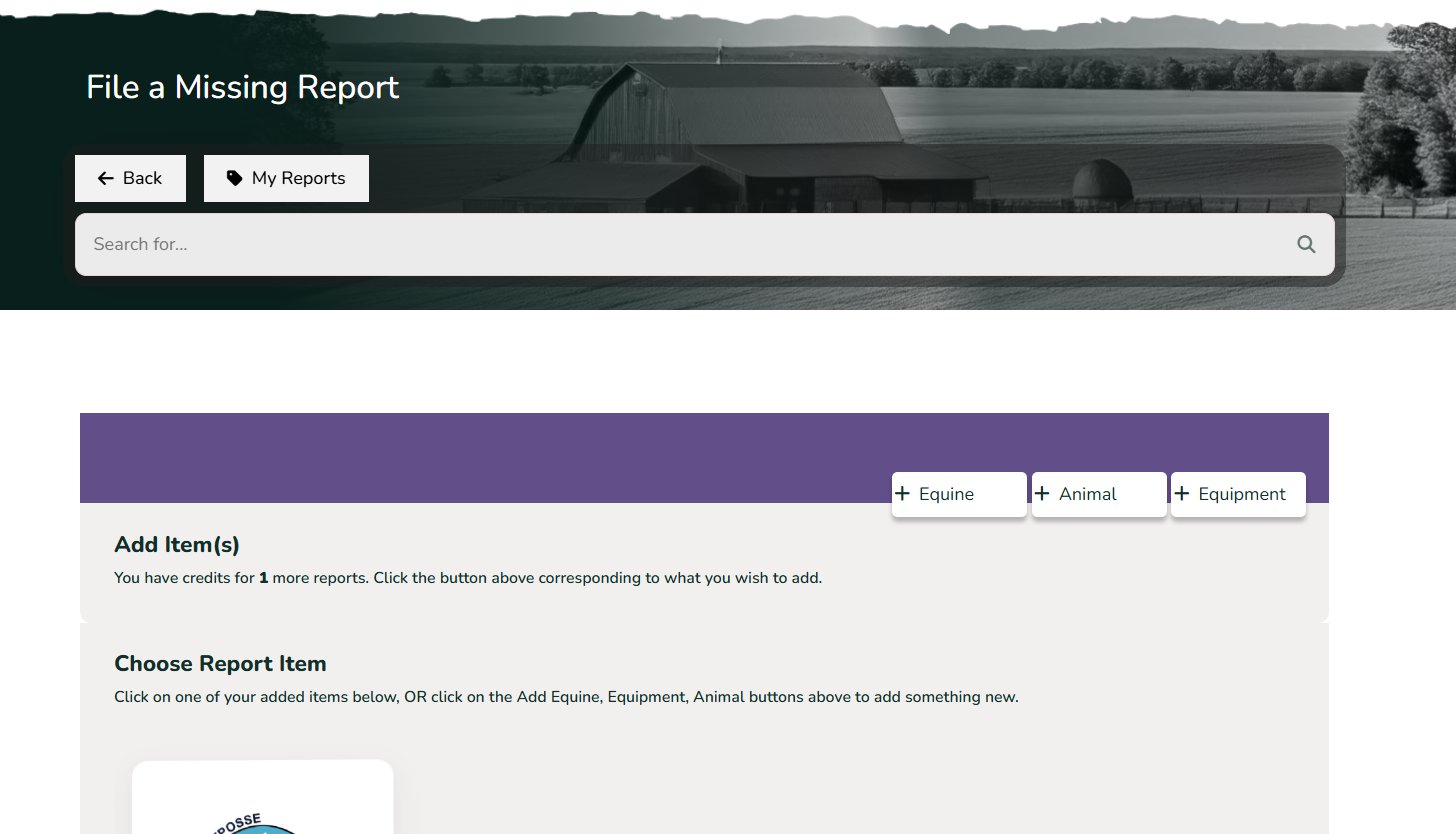Click the credits remaining message text

(x=468, y=578)
